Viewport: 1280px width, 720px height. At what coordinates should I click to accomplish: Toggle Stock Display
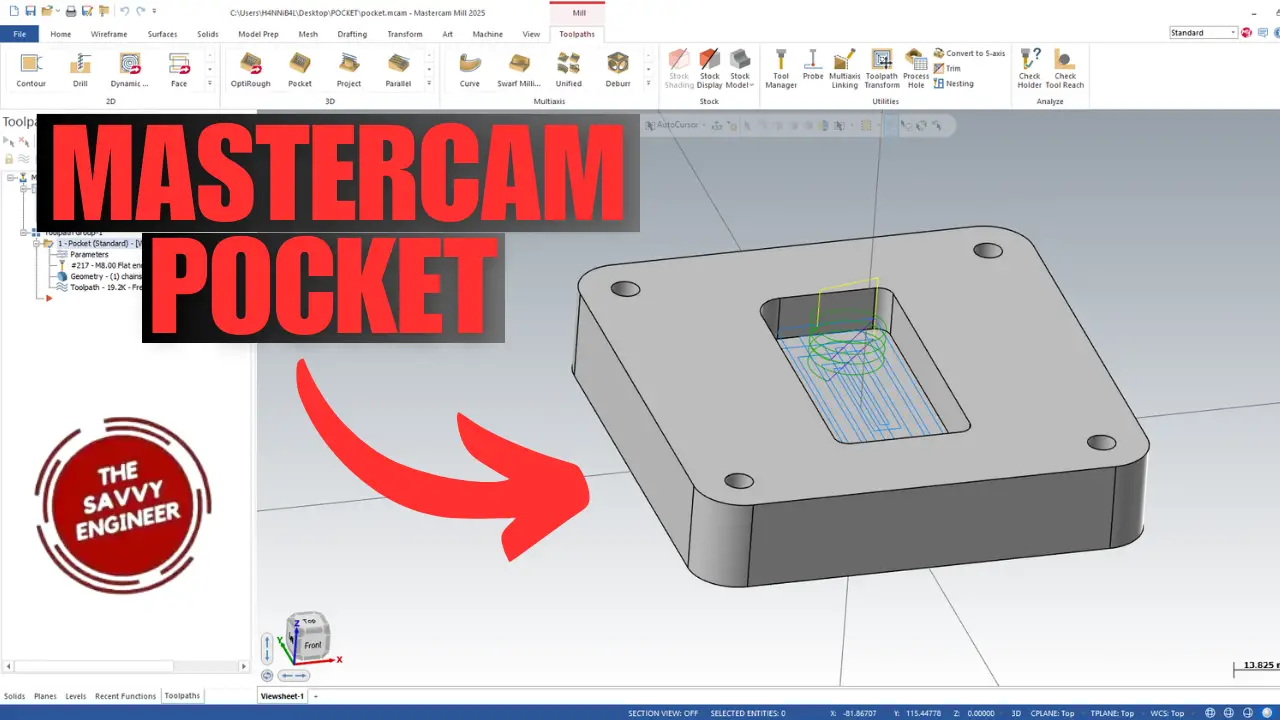point(710,69)
